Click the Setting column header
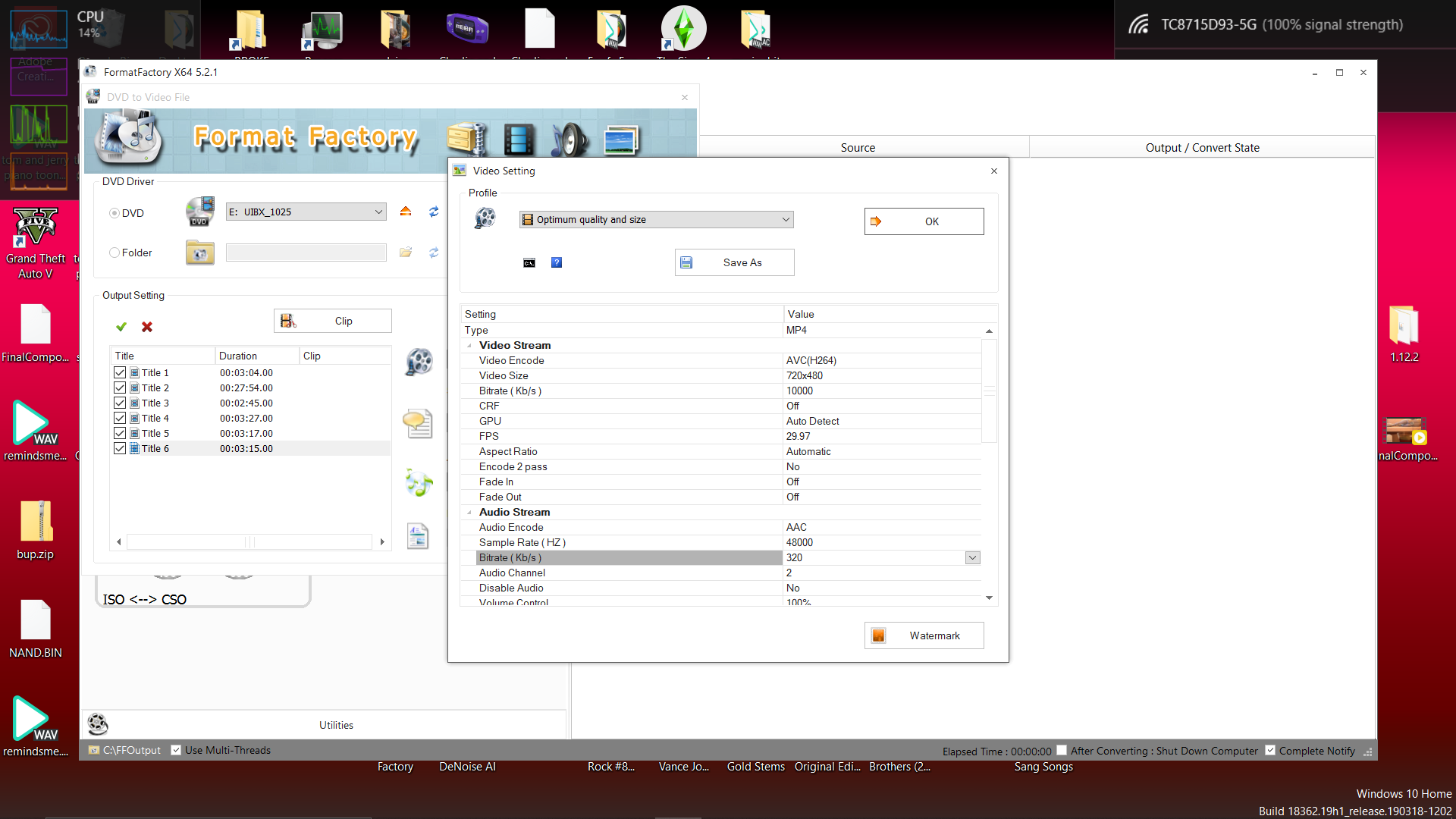 622,314
